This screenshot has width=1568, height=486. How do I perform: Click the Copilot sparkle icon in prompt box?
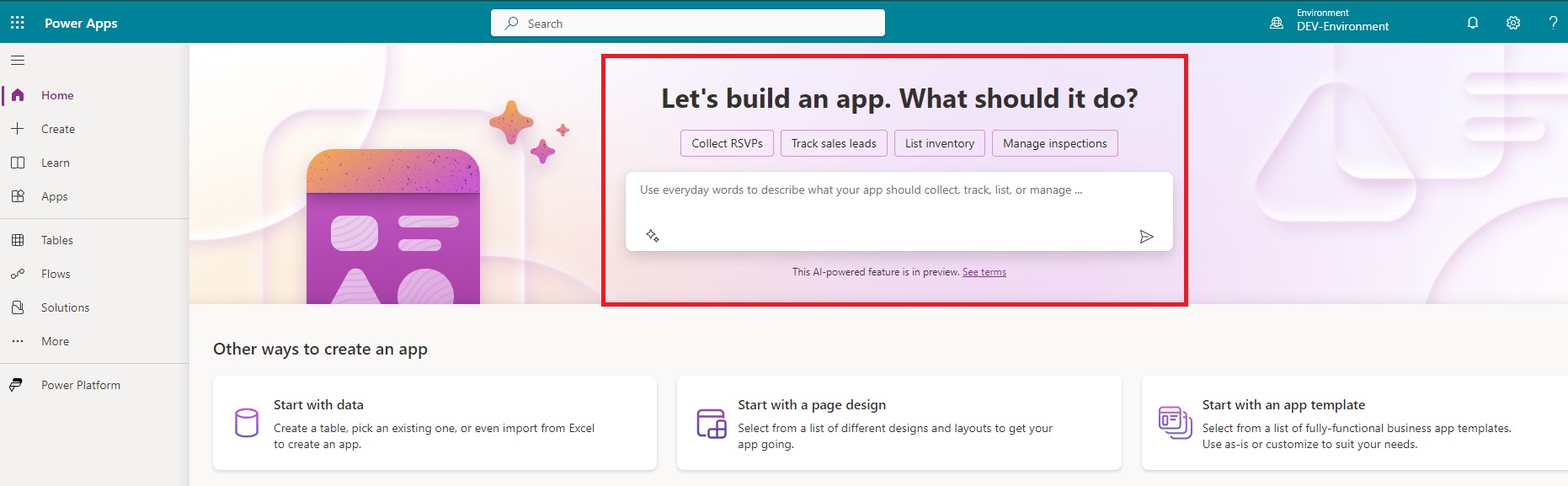[653, 236]
